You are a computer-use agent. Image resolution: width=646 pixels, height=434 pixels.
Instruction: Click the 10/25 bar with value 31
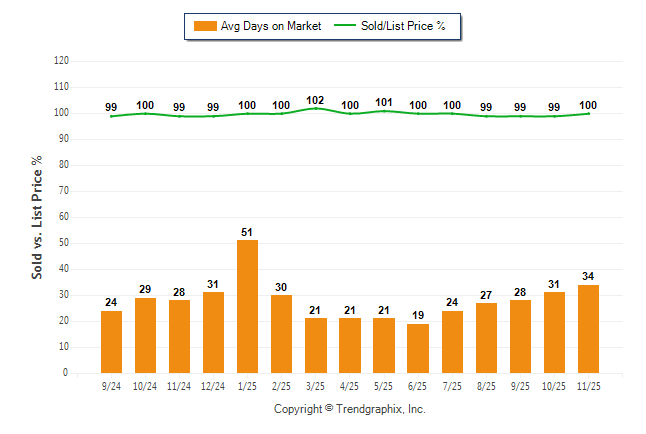tap(554, 332)
